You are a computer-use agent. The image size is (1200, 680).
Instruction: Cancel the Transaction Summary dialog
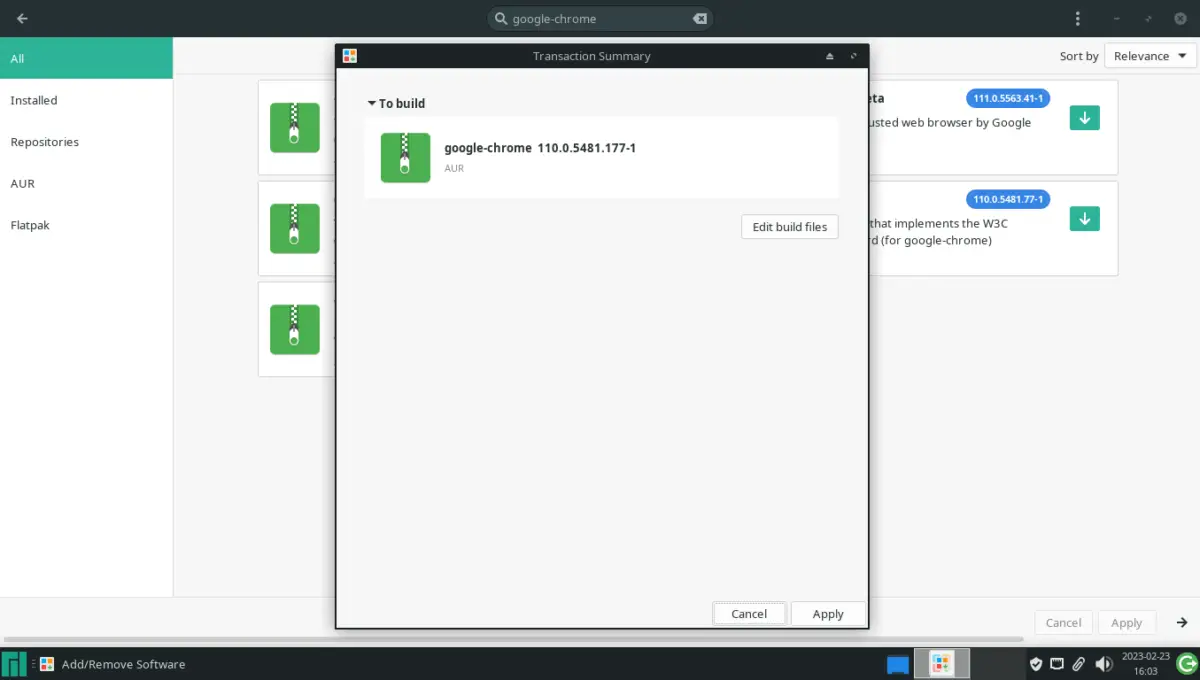click(749, 614)
